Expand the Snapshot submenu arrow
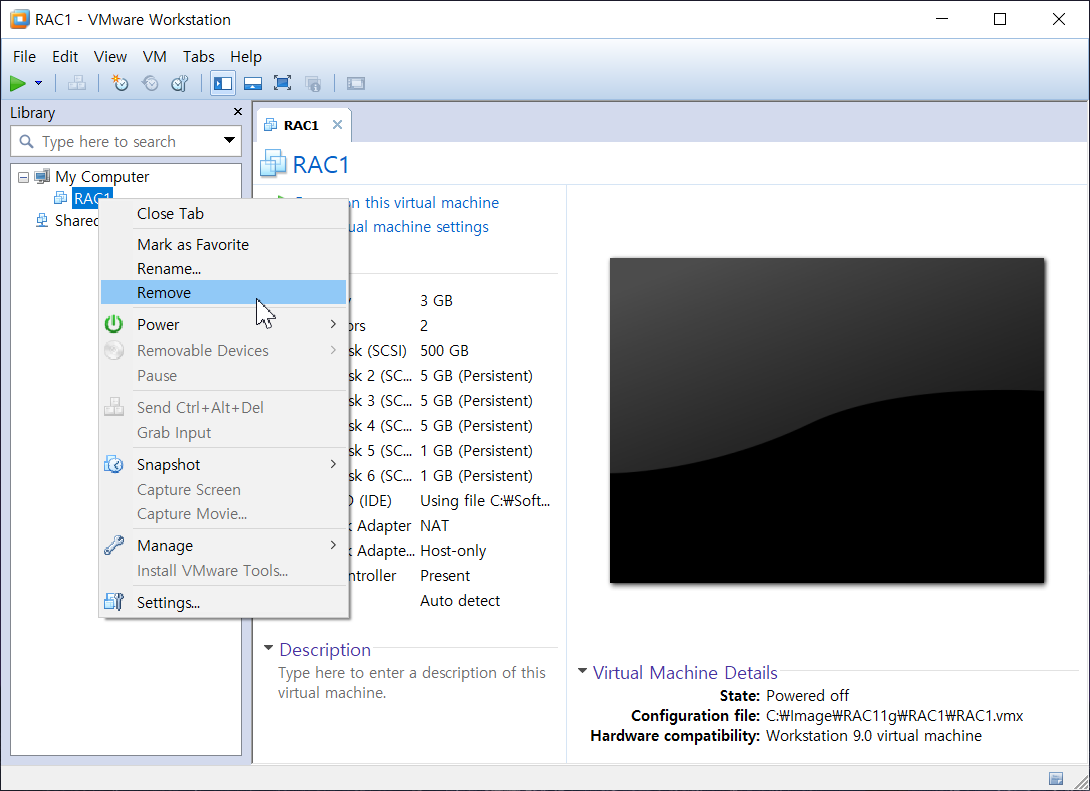The width and height of the screenshot is (1090, 791). [x=333, y=464]
